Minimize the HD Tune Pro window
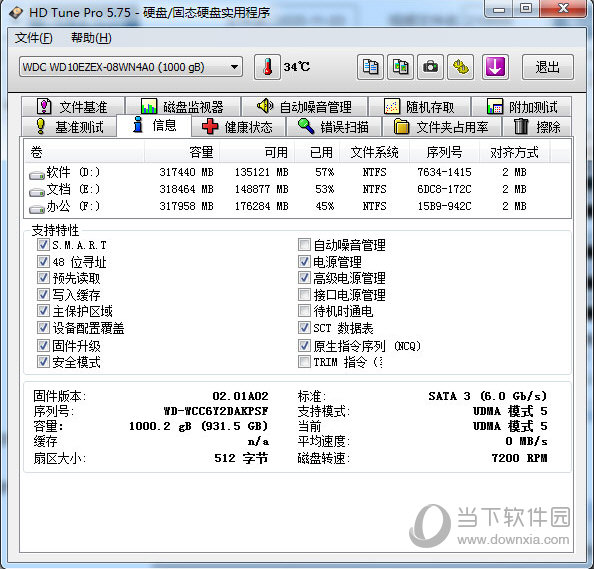This screenshot has width=594, height=569. click(499, 9)
